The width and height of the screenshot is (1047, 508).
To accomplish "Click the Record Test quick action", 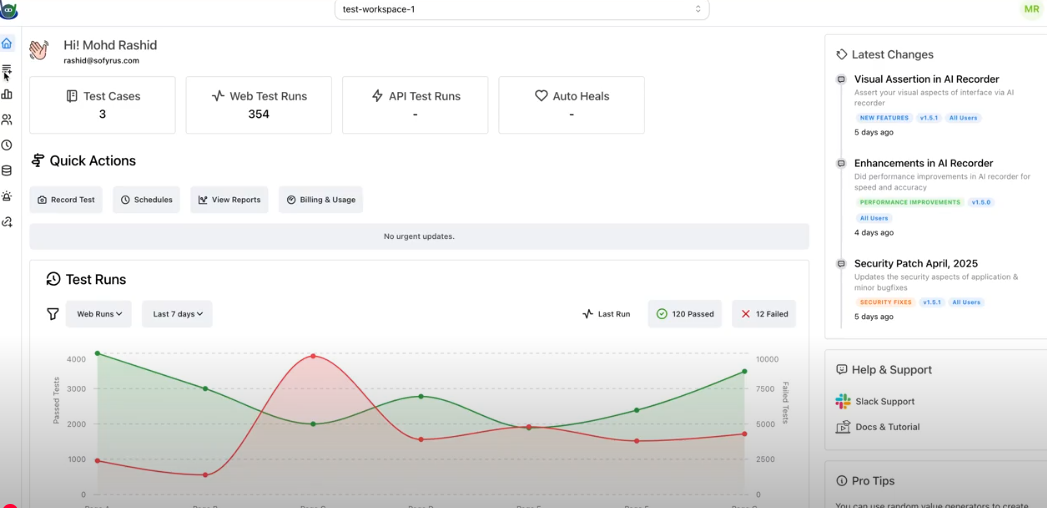I will (66, 199).
